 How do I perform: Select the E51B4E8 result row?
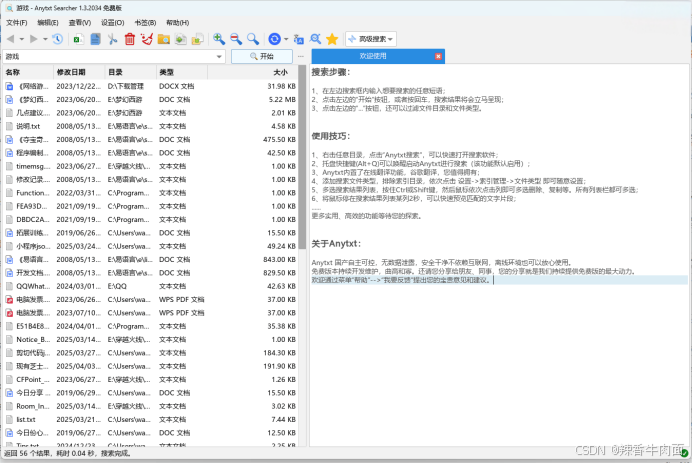pos(150,326)
